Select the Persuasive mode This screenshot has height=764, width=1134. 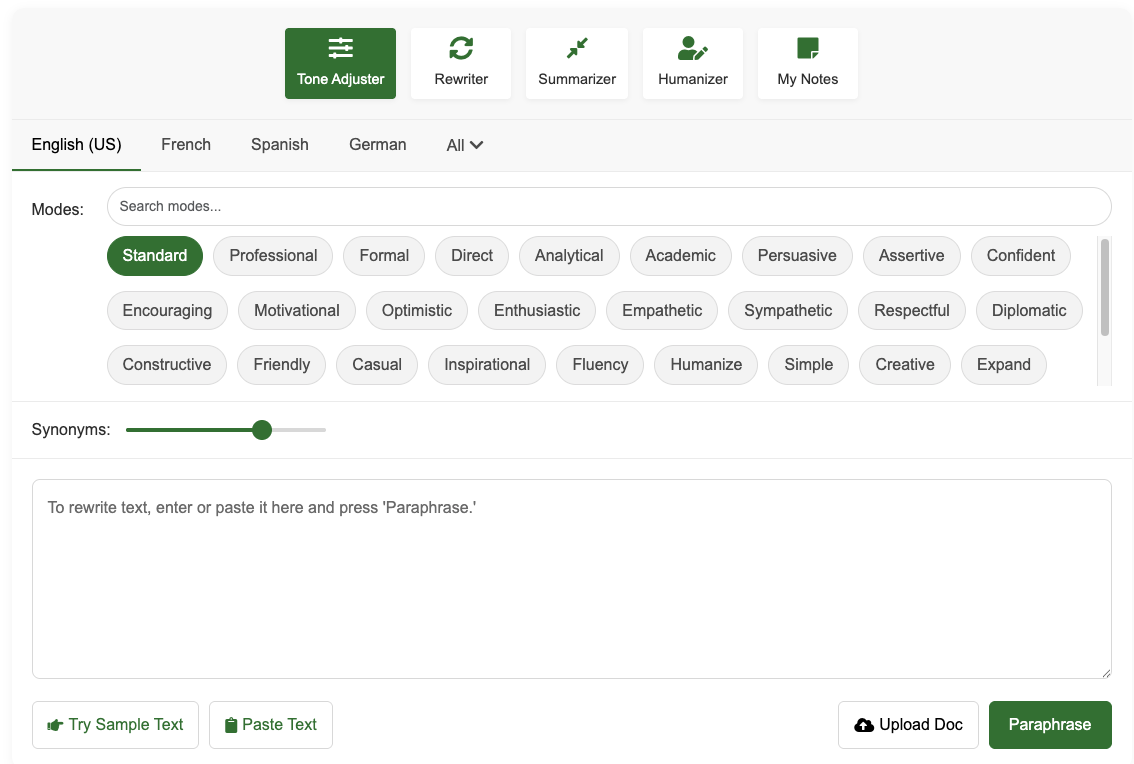(x=797, y=255)
